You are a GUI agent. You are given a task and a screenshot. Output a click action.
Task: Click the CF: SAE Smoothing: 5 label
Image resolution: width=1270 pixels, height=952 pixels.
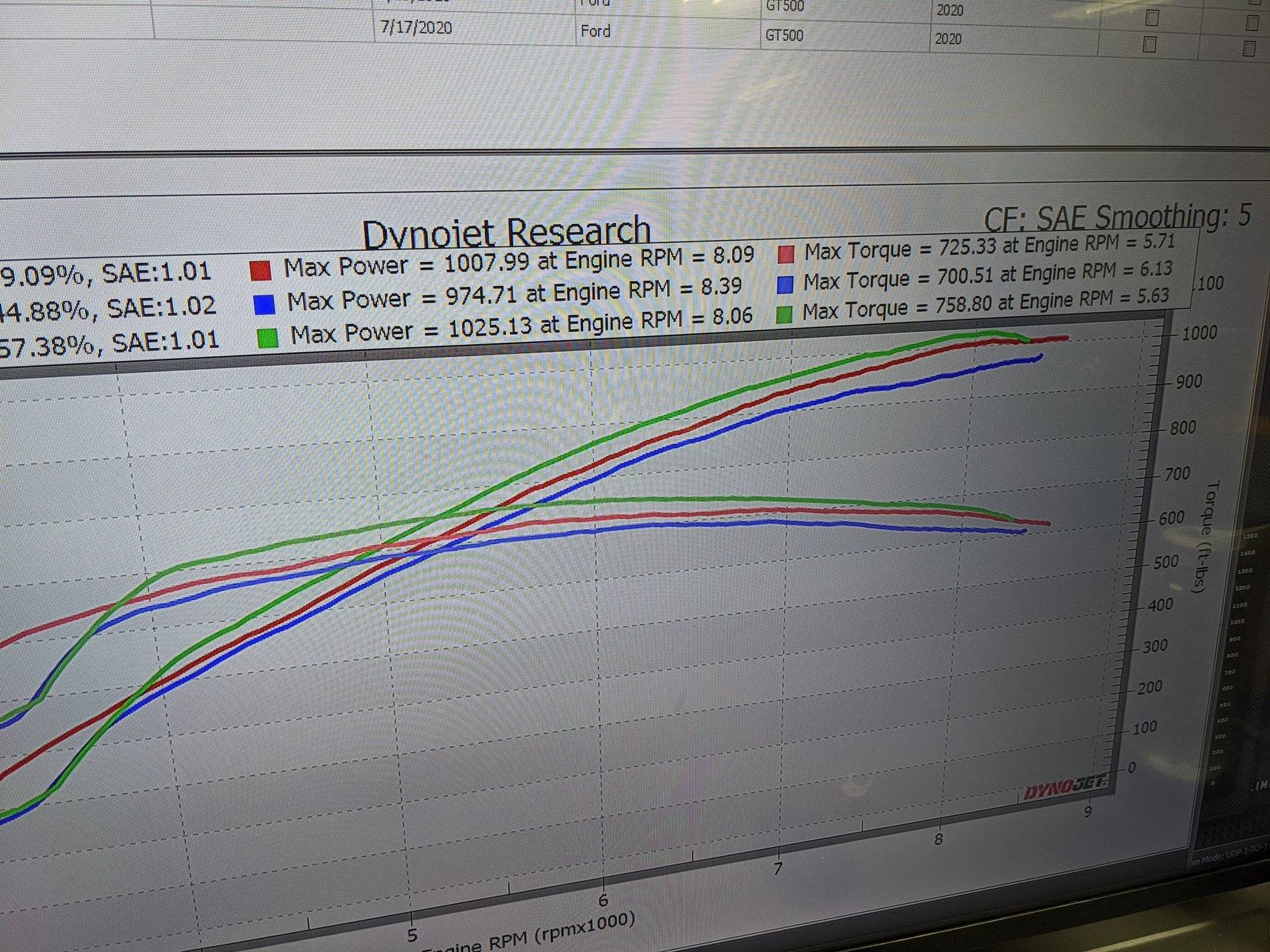tap(1117, 216)
